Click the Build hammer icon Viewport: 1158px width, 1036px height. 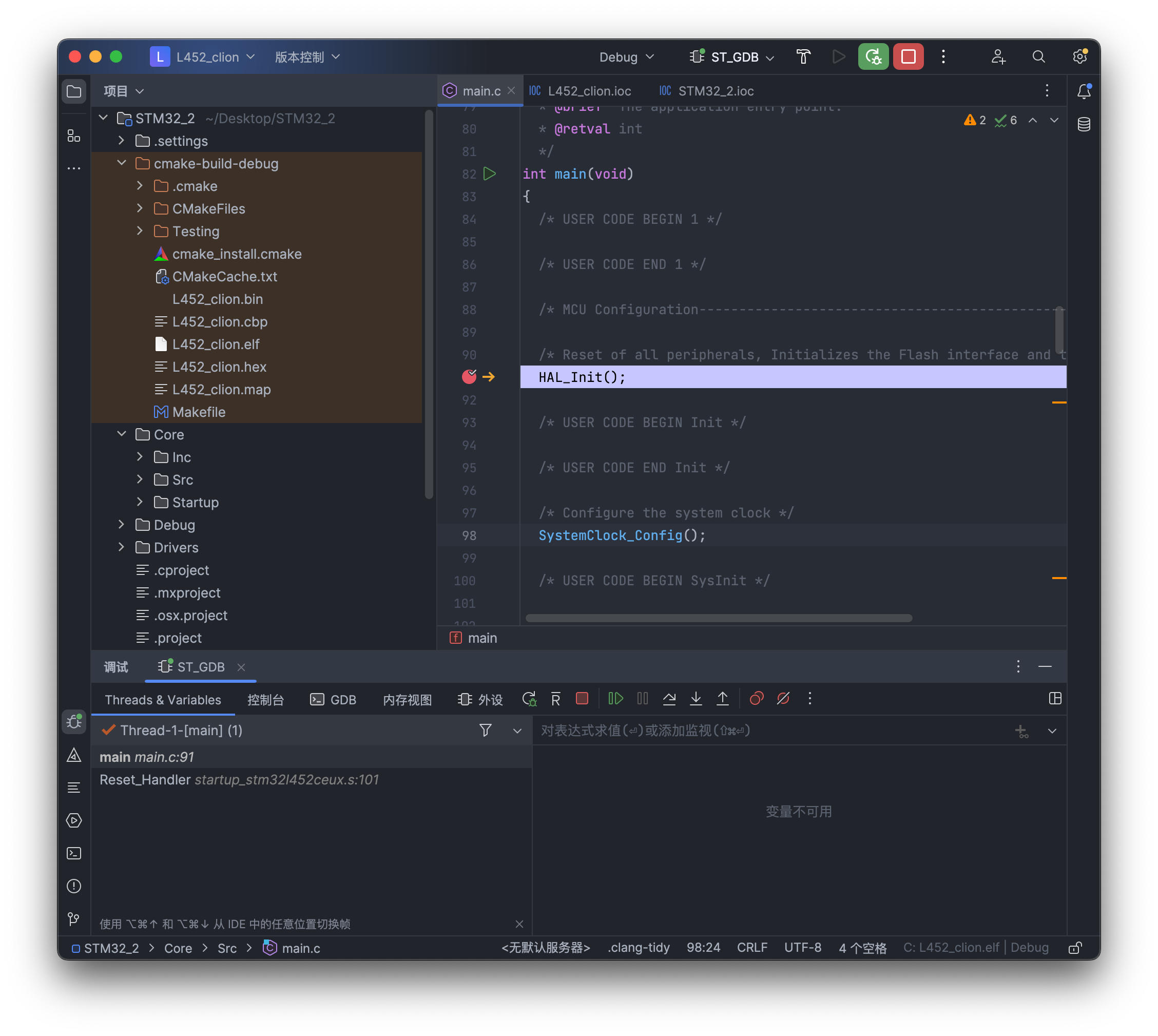coord(803,57)
